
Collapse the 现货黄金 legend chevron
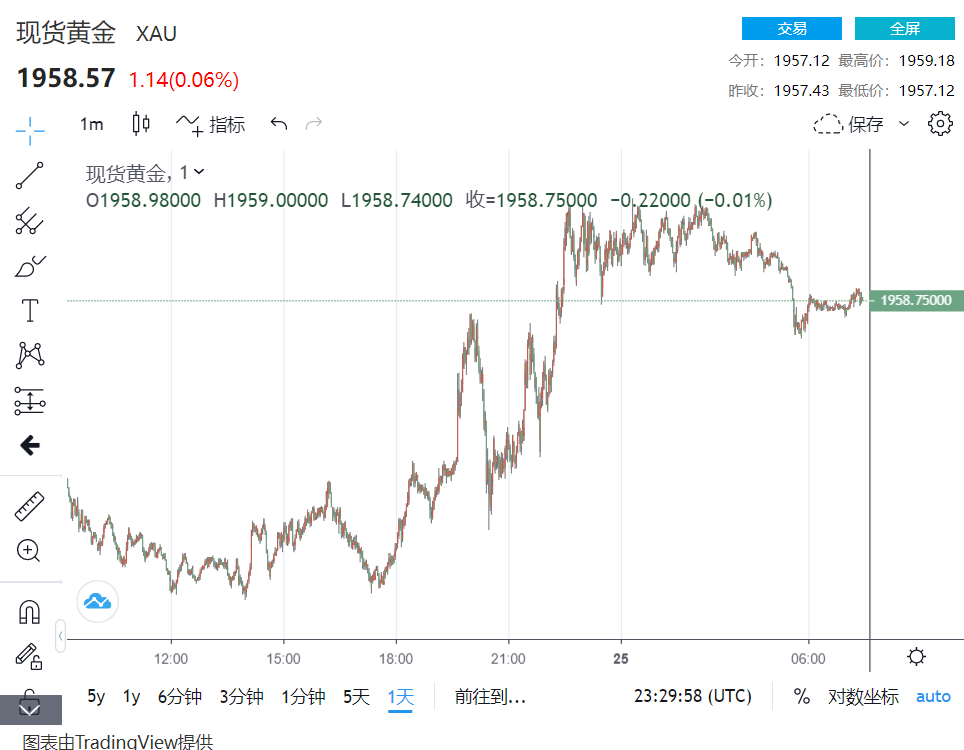point(199,172)
